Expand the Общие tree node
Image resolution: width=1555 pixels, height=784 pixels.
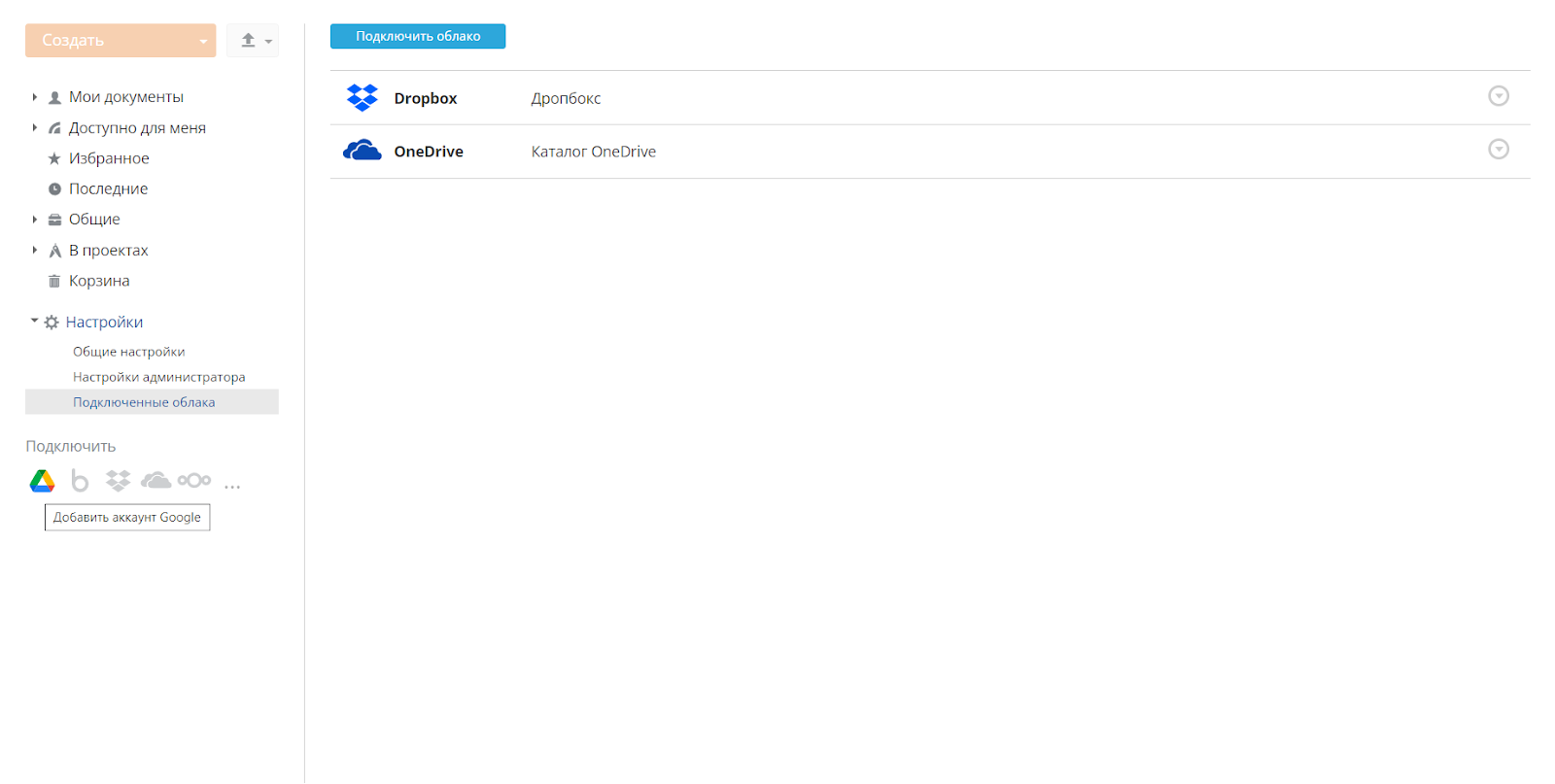[34, 220]
